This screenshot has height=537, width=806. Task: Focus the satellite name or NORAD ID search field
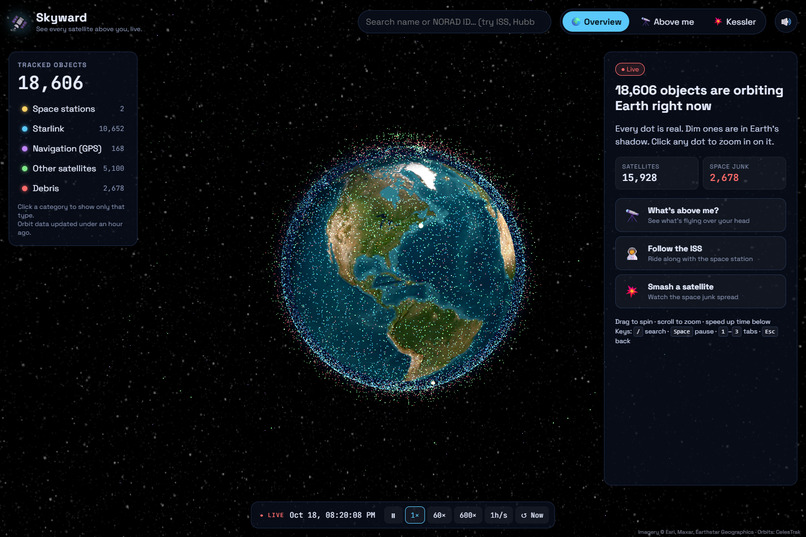click(454, 22)
